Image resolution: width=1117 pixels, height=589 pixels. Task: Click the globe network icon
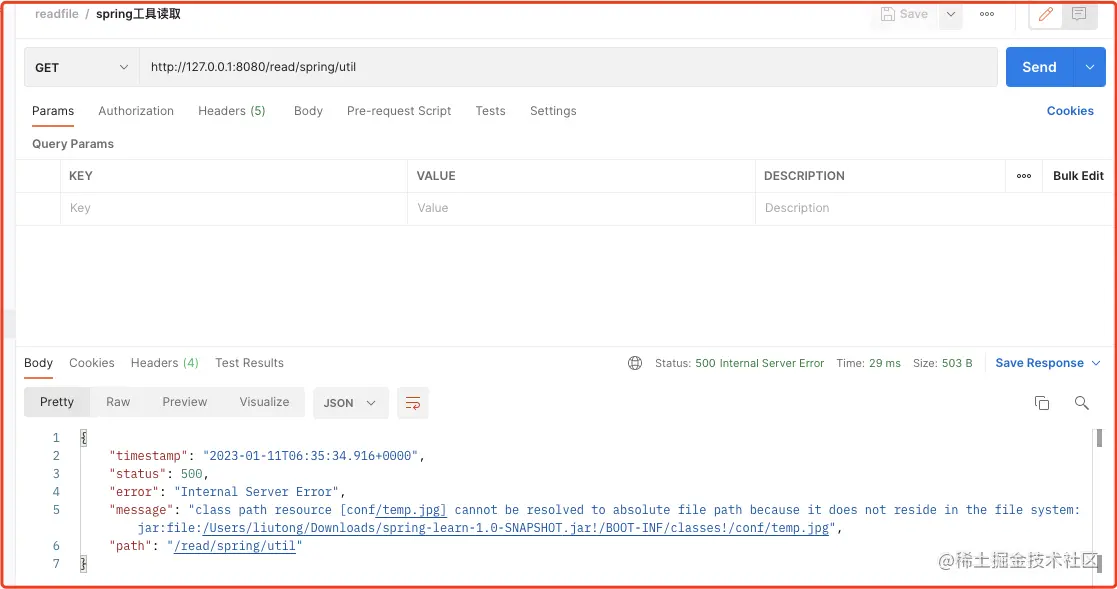(x=635, y=363)
